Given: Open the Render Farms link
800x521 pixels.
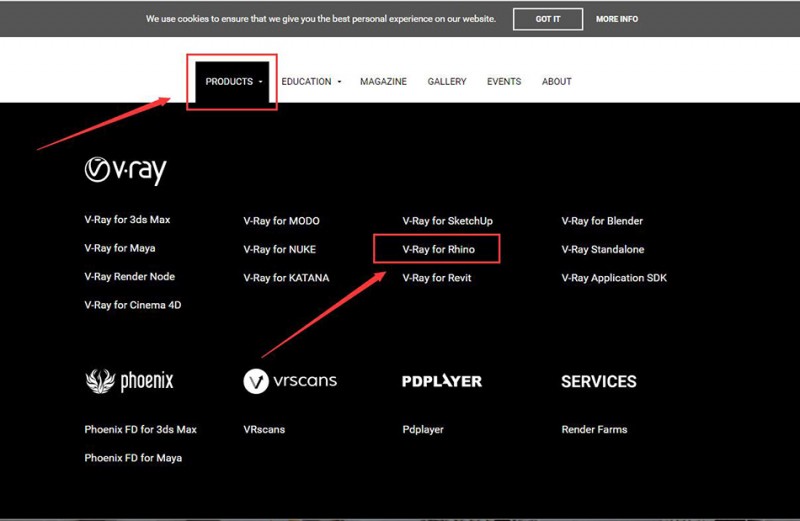Looking at the screenshot, I should [594, 430].
